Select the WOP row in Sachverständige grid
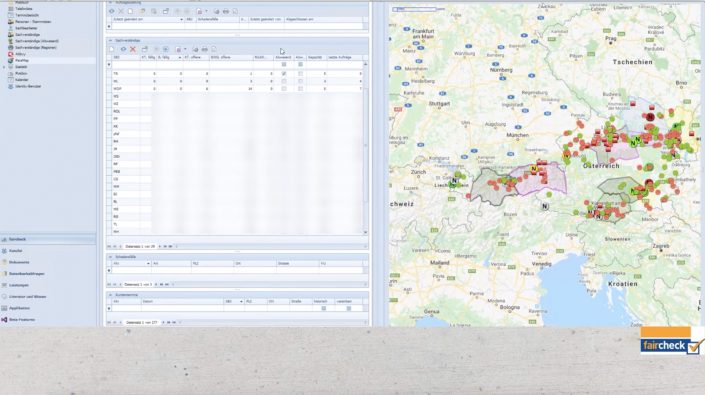Image resolution: width=705 pixels, height=395 pixels. (x=236, y=89)
